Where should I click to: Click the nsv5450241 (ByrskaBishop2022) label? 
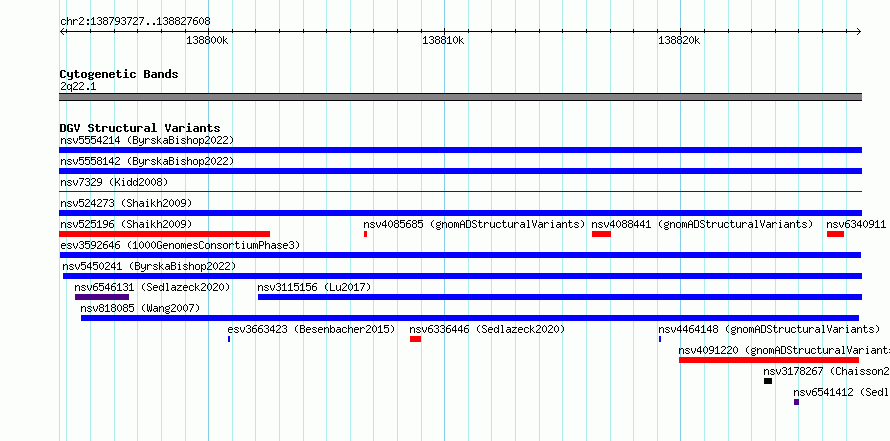pyautogui.click(x=149, y=266)
